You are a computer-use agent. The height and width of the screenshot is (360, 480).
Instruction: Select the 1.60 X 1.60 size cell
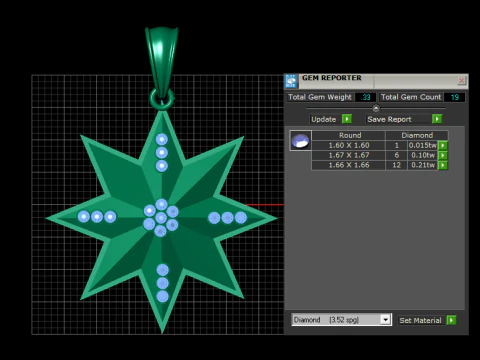pyautogui.click(x=349, y=145)
